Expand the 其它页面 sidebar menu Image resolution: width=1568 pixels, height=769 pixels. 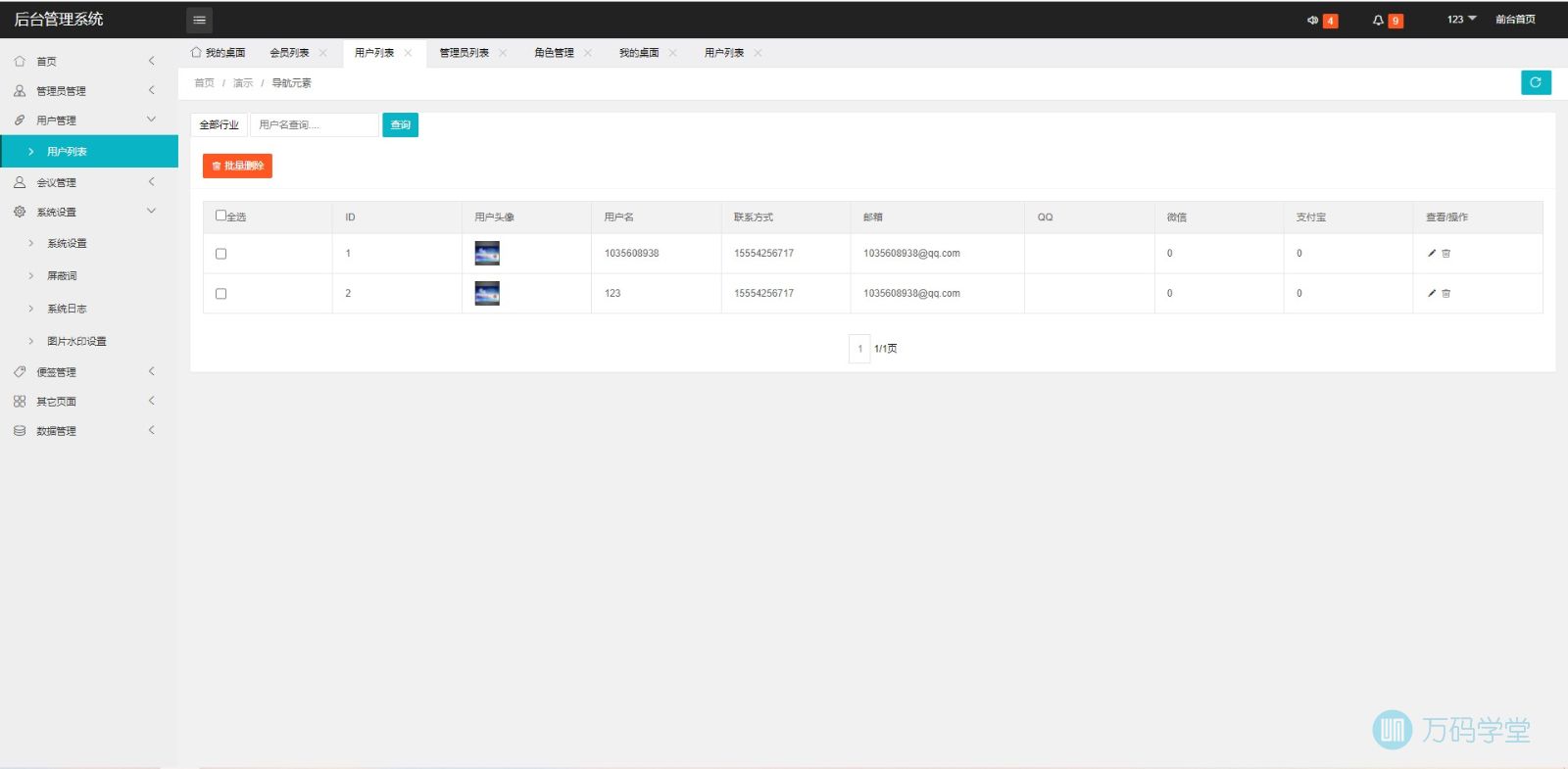152,401
